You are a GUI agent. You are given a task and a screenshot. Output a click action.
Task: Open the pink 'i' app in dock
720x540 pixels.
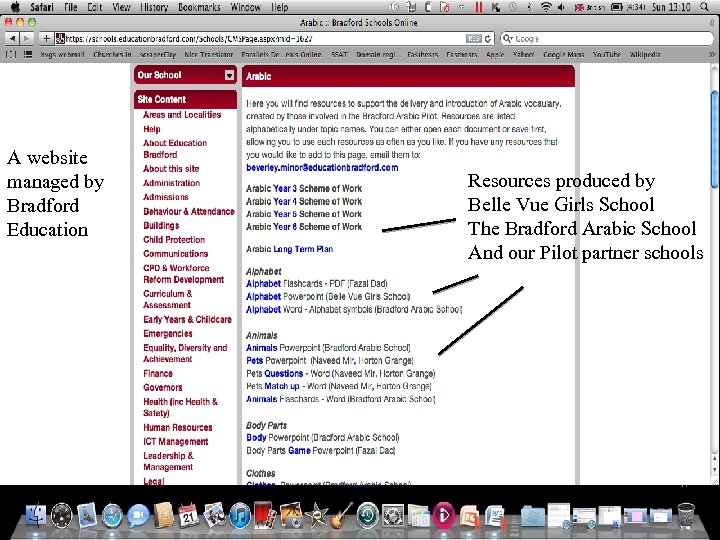tap(444, 515)
